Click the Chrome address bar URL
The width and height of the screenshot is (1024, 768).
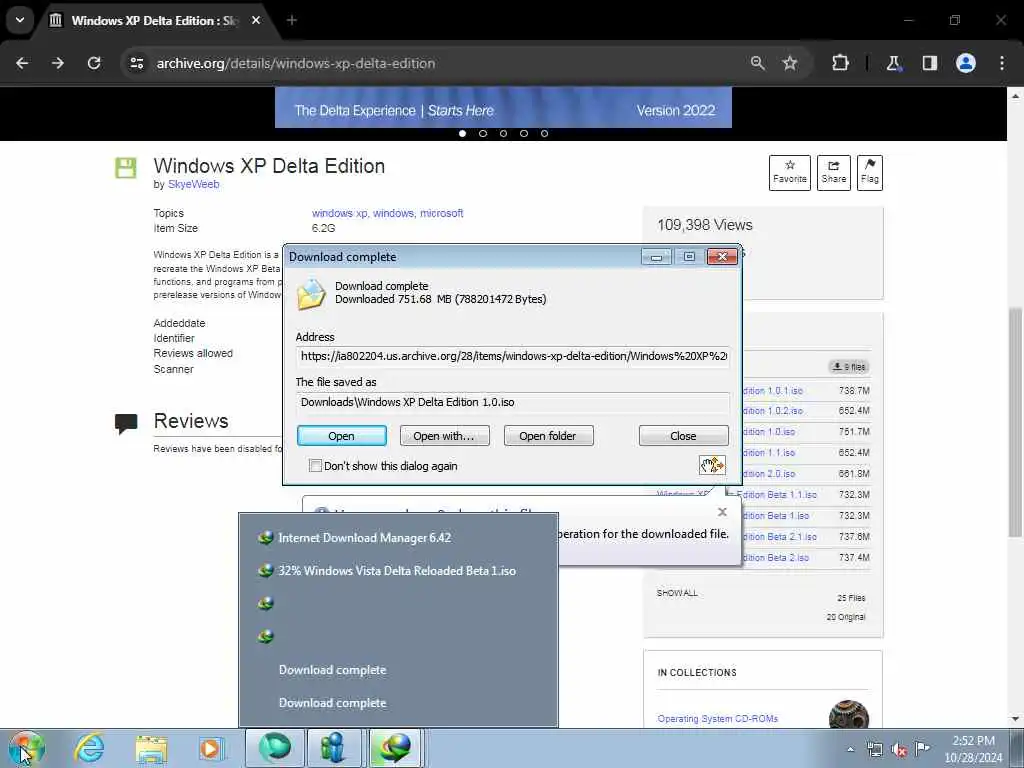[296, 63]
